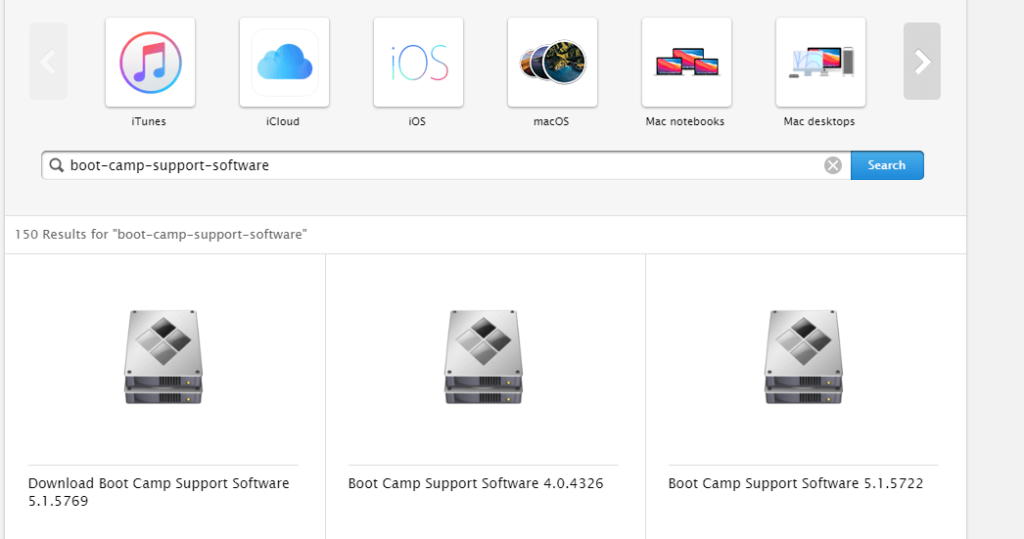Click the blue Search button
This screenshot has height=539, width=1024.
click(887, 165)
